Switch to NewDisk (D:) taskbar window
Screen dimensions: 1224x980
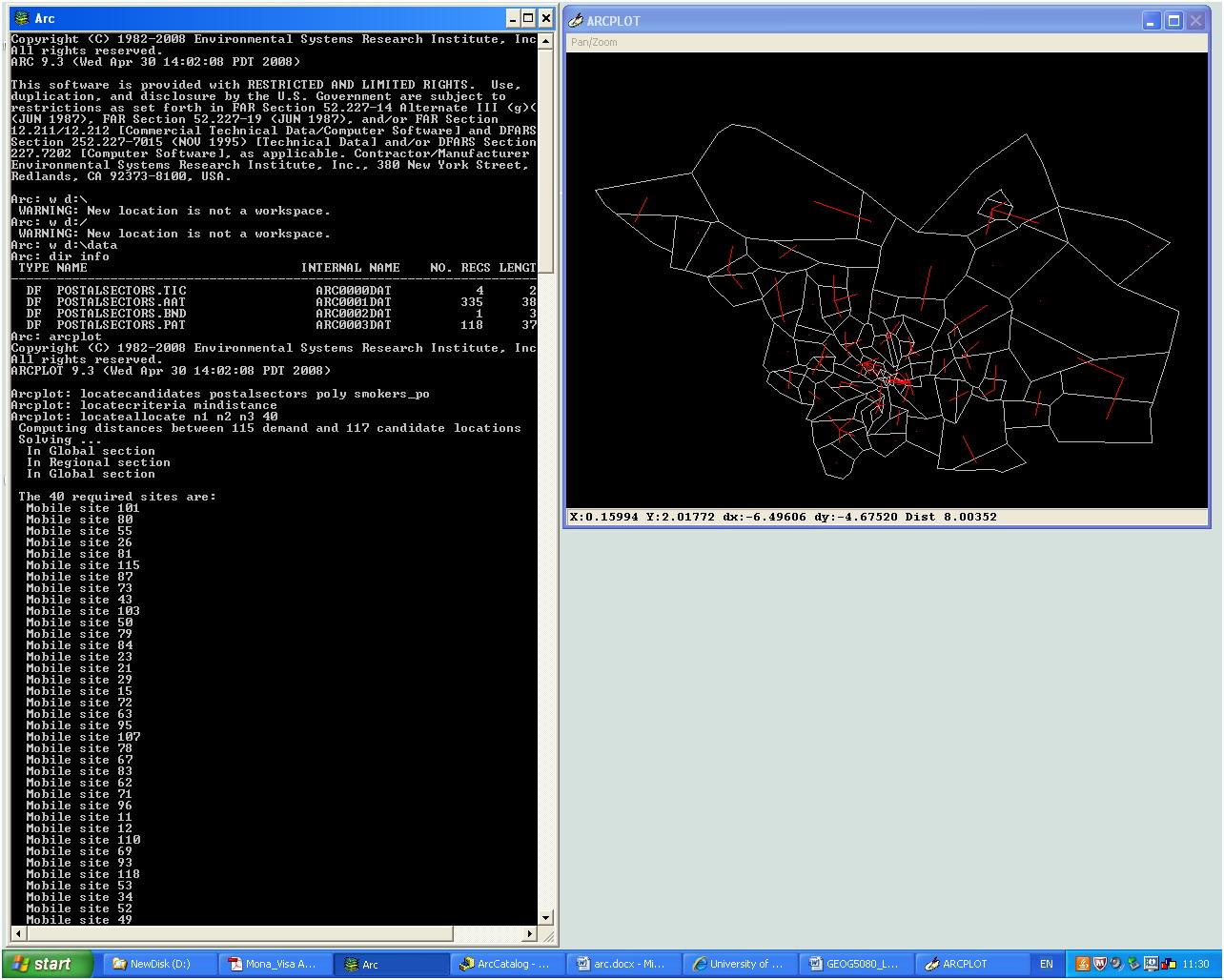(160, 964)
